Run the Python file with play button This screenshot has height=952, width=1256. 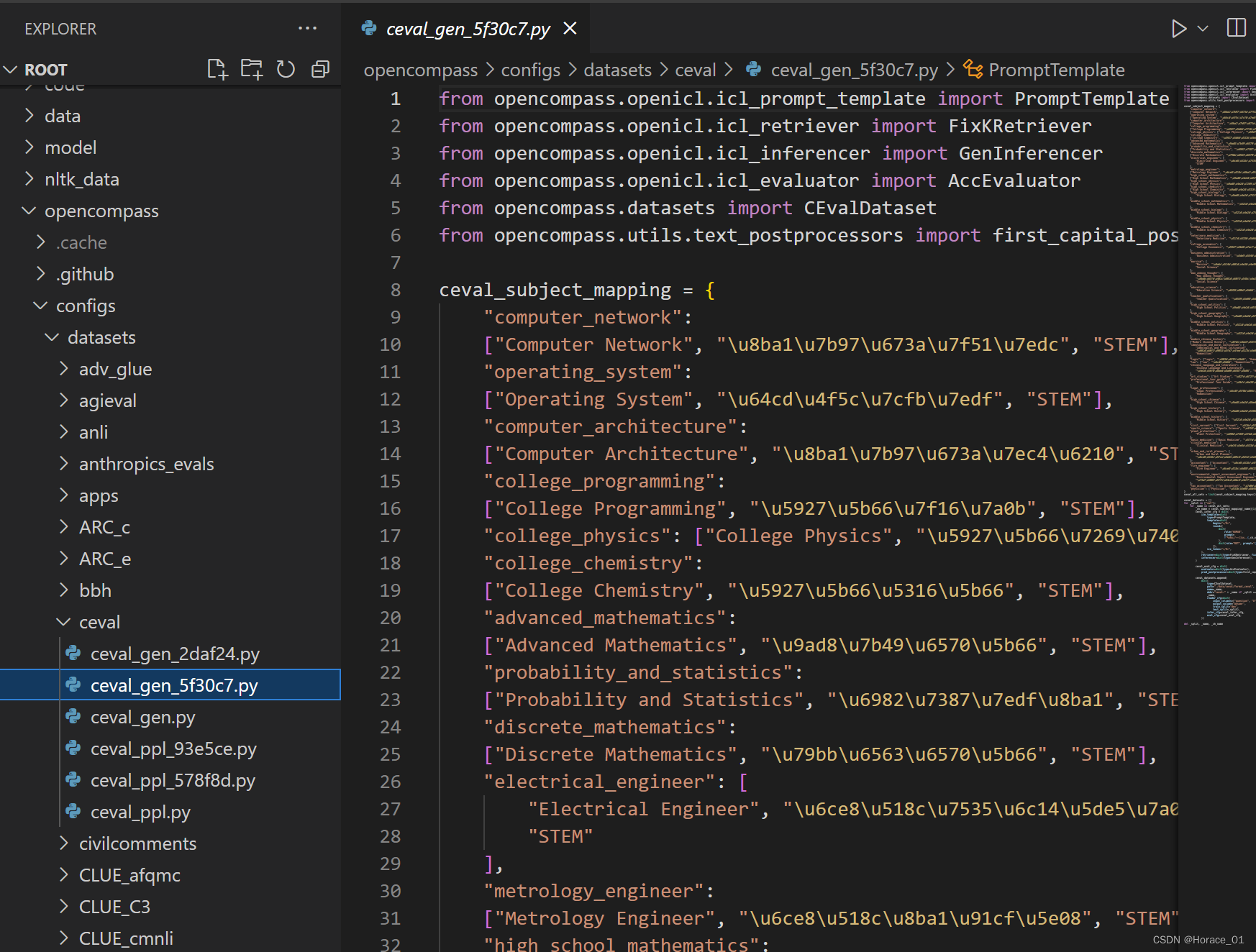coord(1178,29)
